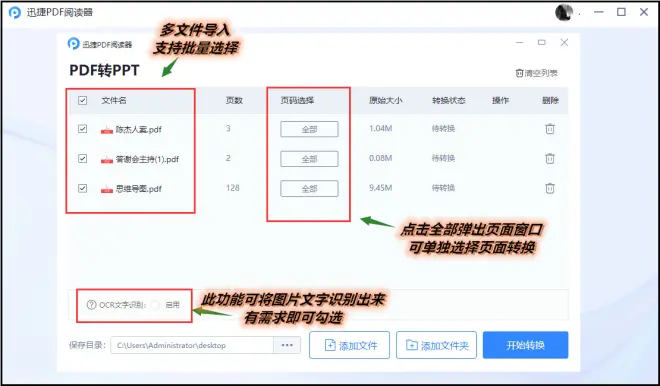Click the ⋯ browse button for save directory
This screenshot has height=386, width=660.
[287, 345]
